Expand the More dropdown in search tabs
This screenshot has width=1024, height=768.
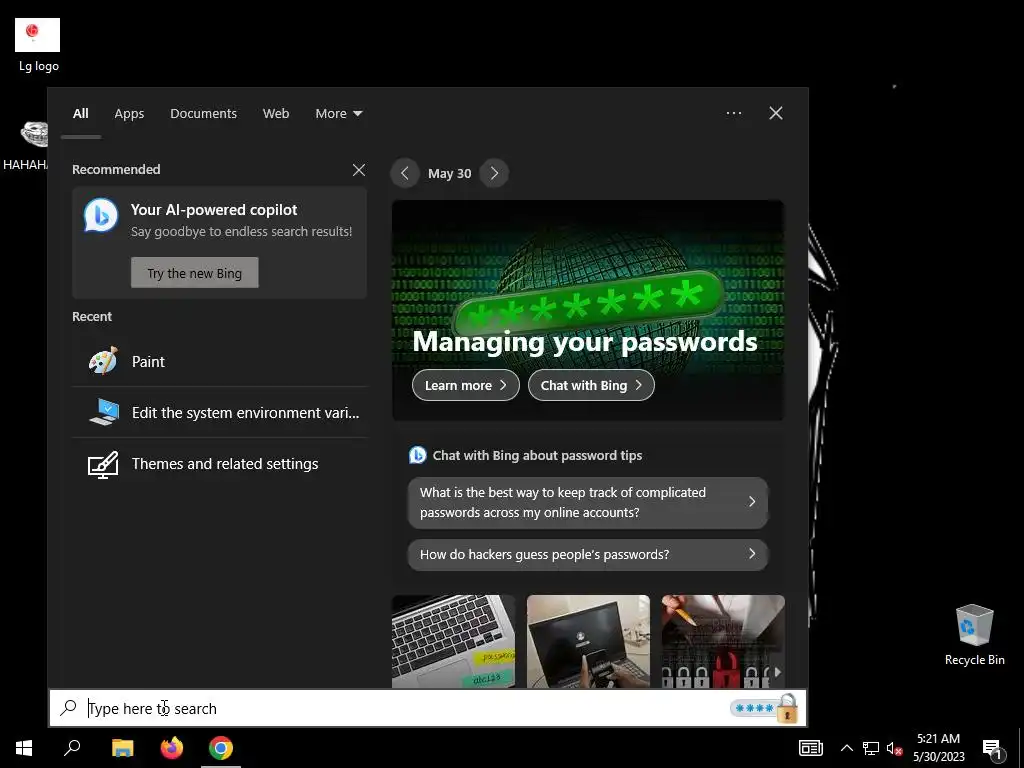click(338, 114)
